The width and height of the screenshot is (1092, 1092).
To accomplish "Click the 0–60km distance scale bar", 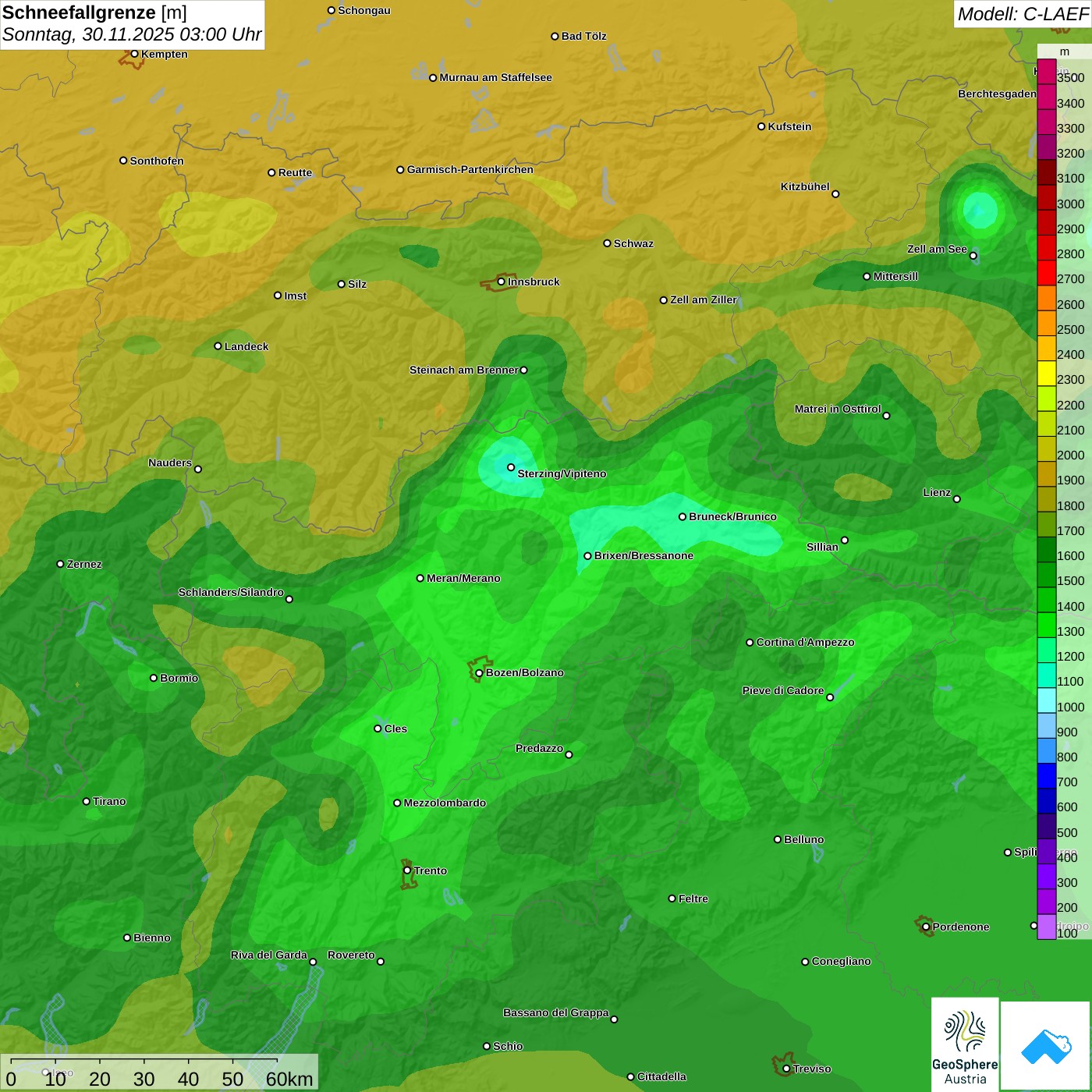I will 160,1072.
